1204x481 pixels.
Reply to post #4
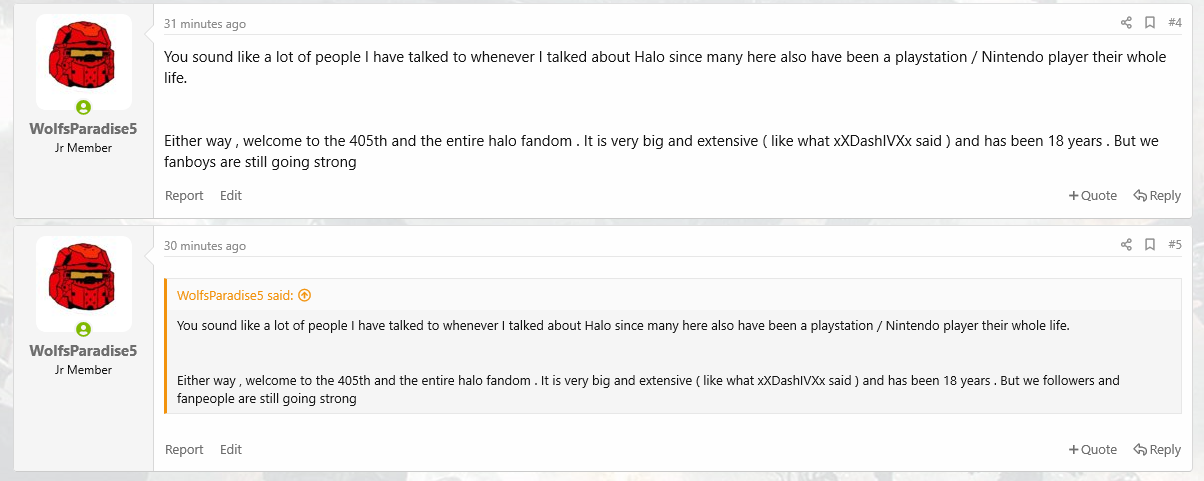pos(1157,196)
